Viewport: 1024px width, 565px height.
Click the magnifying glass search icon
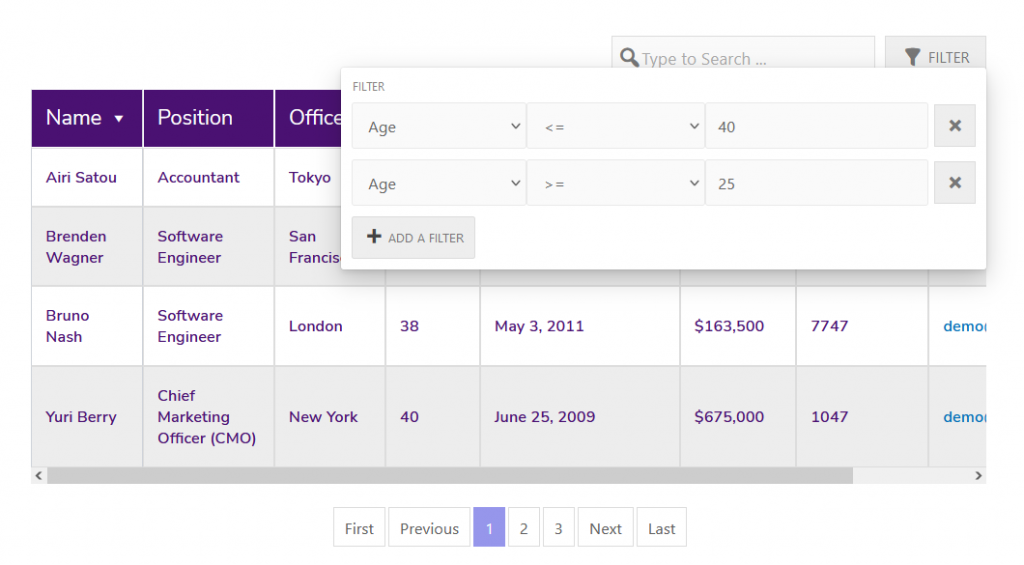tap(629, 57)
